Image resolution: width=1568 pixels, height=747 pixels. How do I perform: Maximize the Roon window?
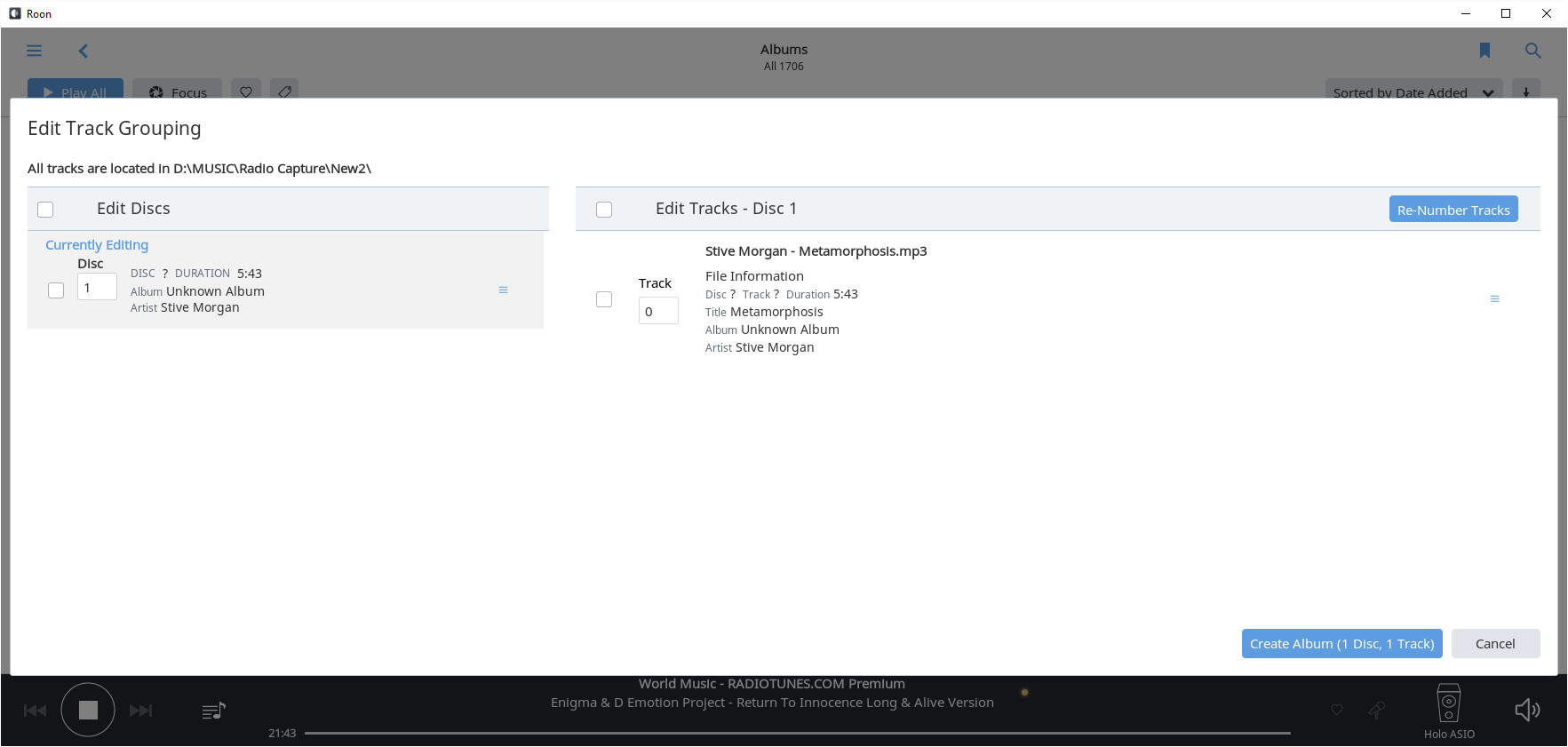1506,13
